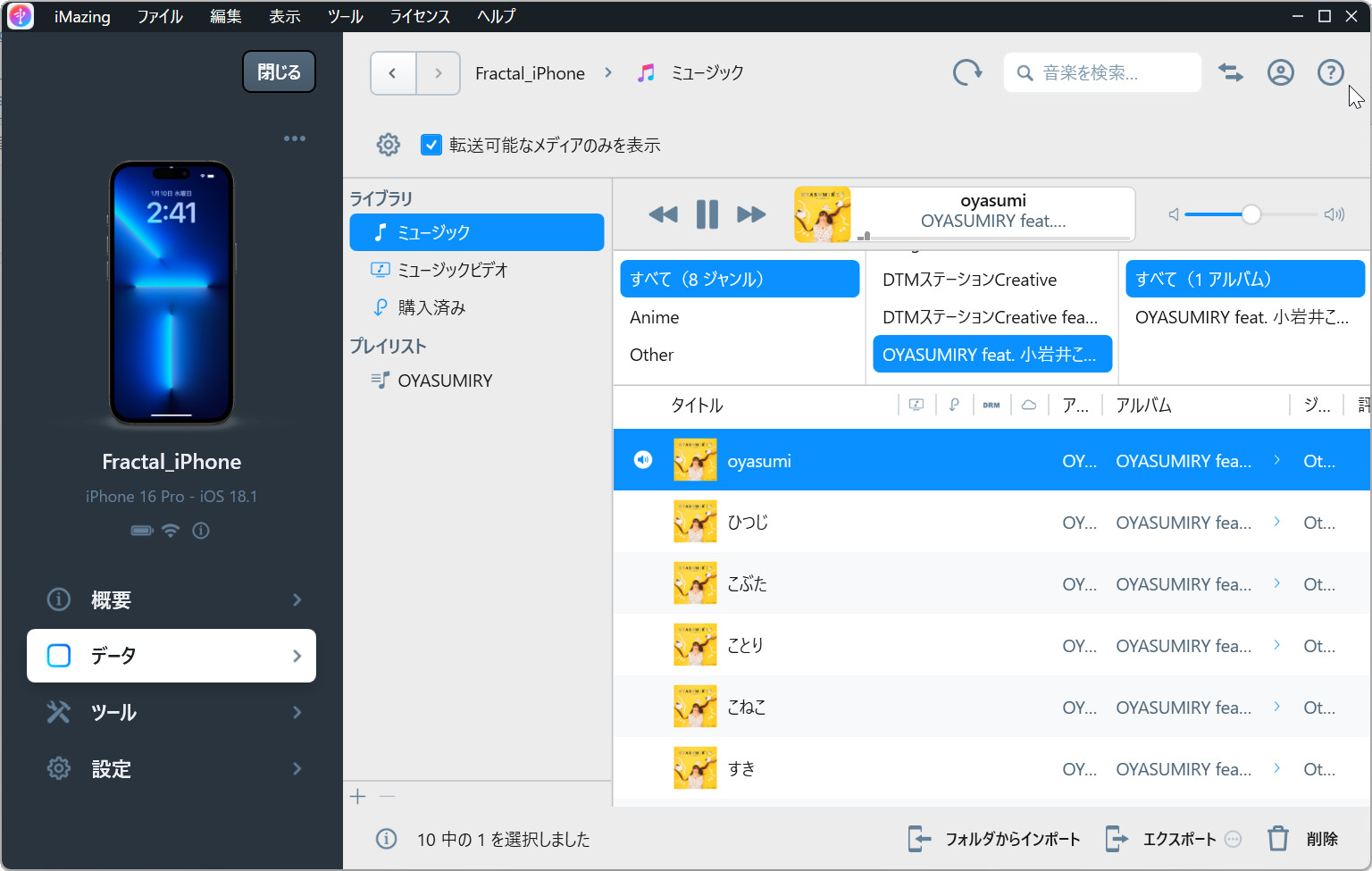Screen dimensions: 1372x871
Task: Sort by the DRM column header
Action: pos(991,405)
